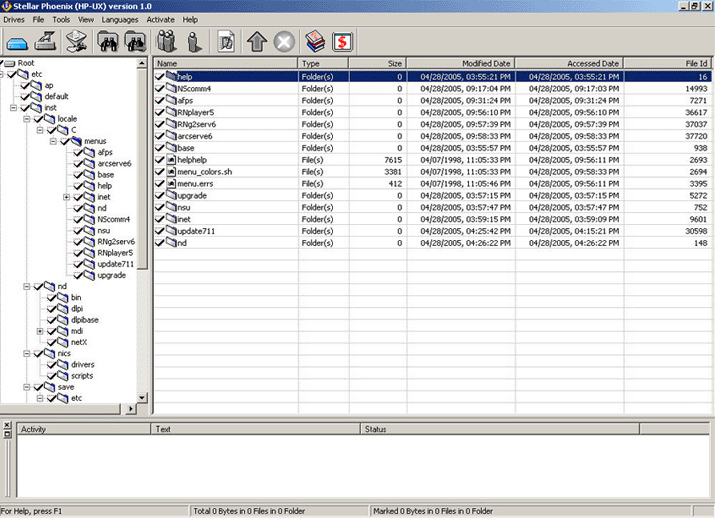Screen dimensions: 715x518
Task: Click the blue drive toolbar icon
Action: click(17, 42)
